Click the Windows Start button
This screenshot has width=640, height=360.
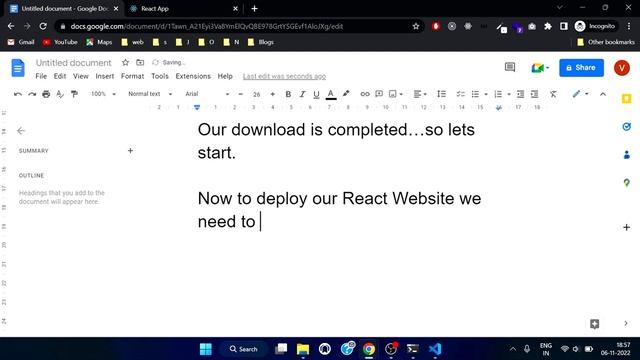(206, 349)
